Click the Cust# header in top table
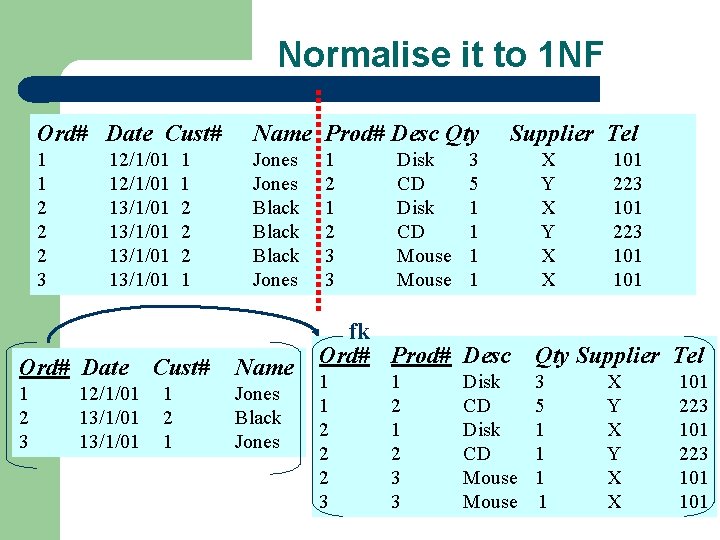Image resolution: width=720 pixels, height=540 pixels. point(194,134)
